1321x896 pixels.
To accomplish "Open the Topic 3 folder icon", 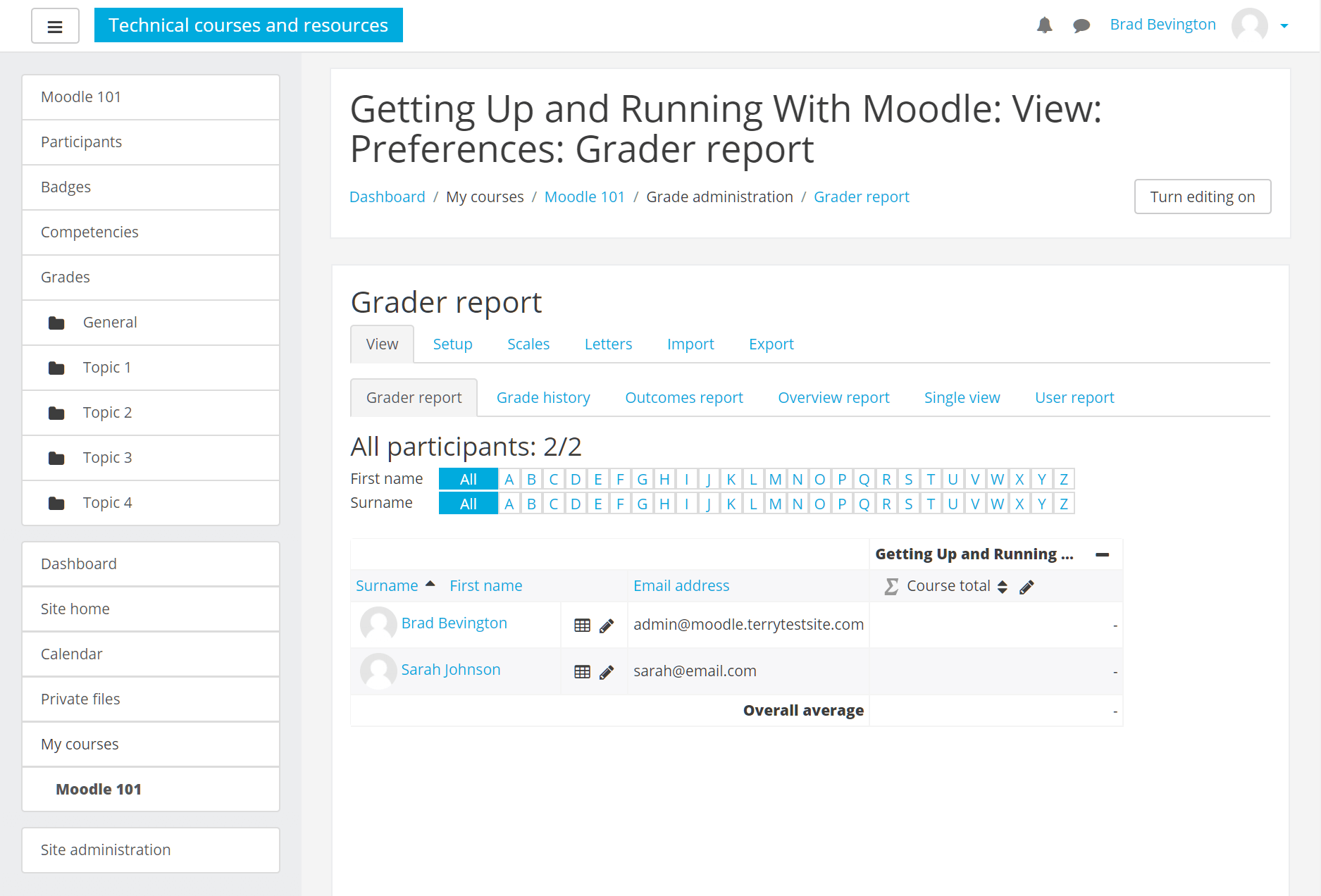I will point(56,458).
